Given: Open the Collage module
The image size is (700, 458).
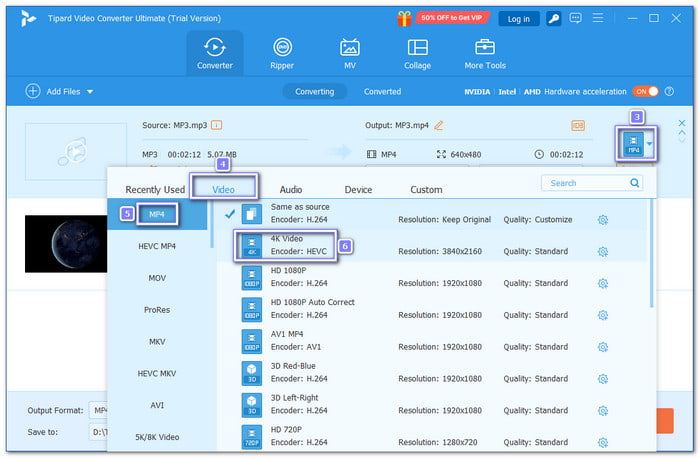Looking at the screenshot, I should [x=417, y=53].
